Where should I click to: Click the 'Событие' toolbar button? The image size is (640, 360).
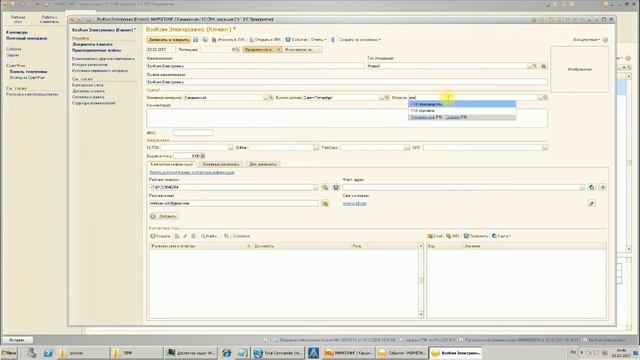[296, 40]
